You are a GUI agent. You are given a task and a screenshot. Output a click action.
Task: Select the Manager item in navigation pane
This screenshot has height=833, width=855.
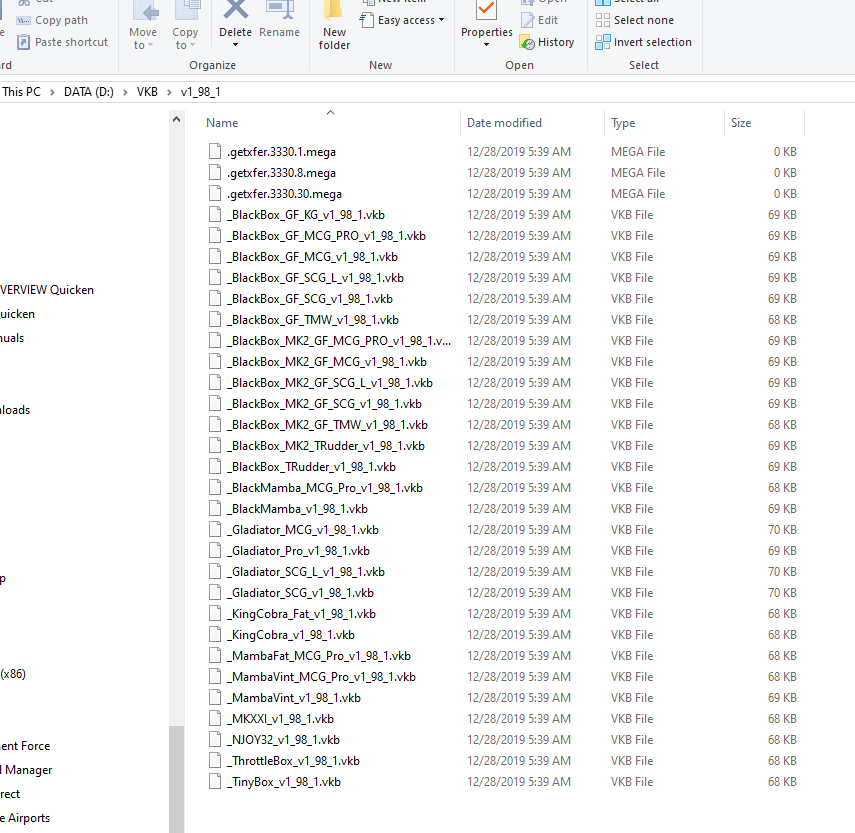(27, 770)
